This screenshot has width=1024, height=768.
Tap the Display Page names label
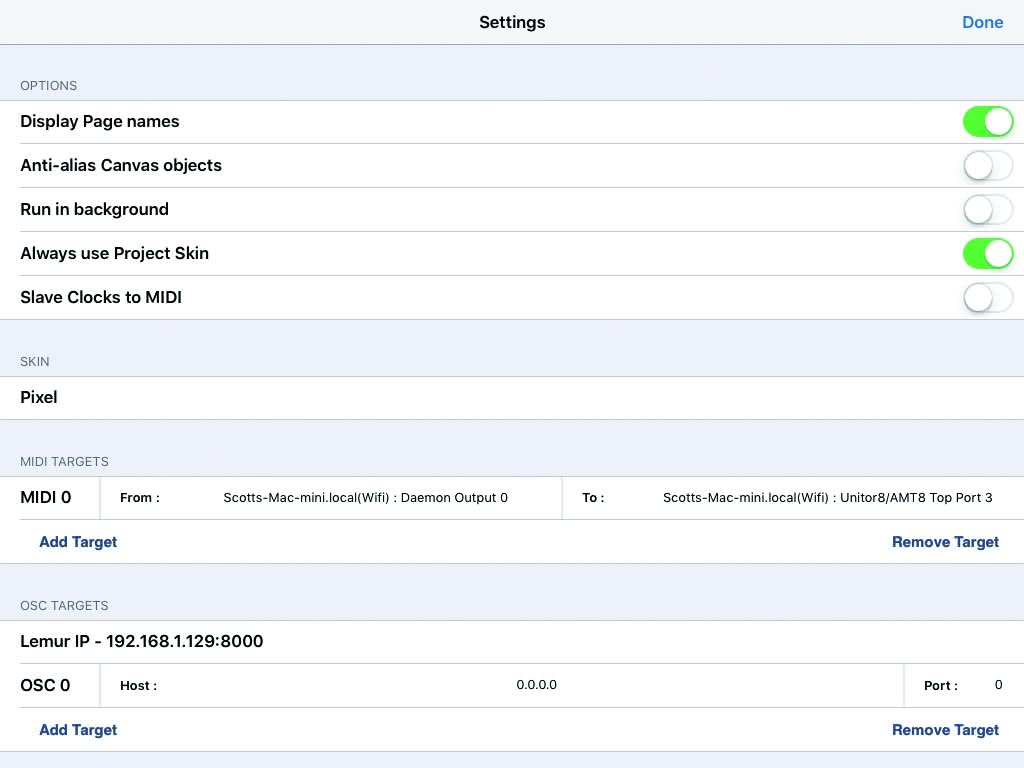[x=100, y=121]
